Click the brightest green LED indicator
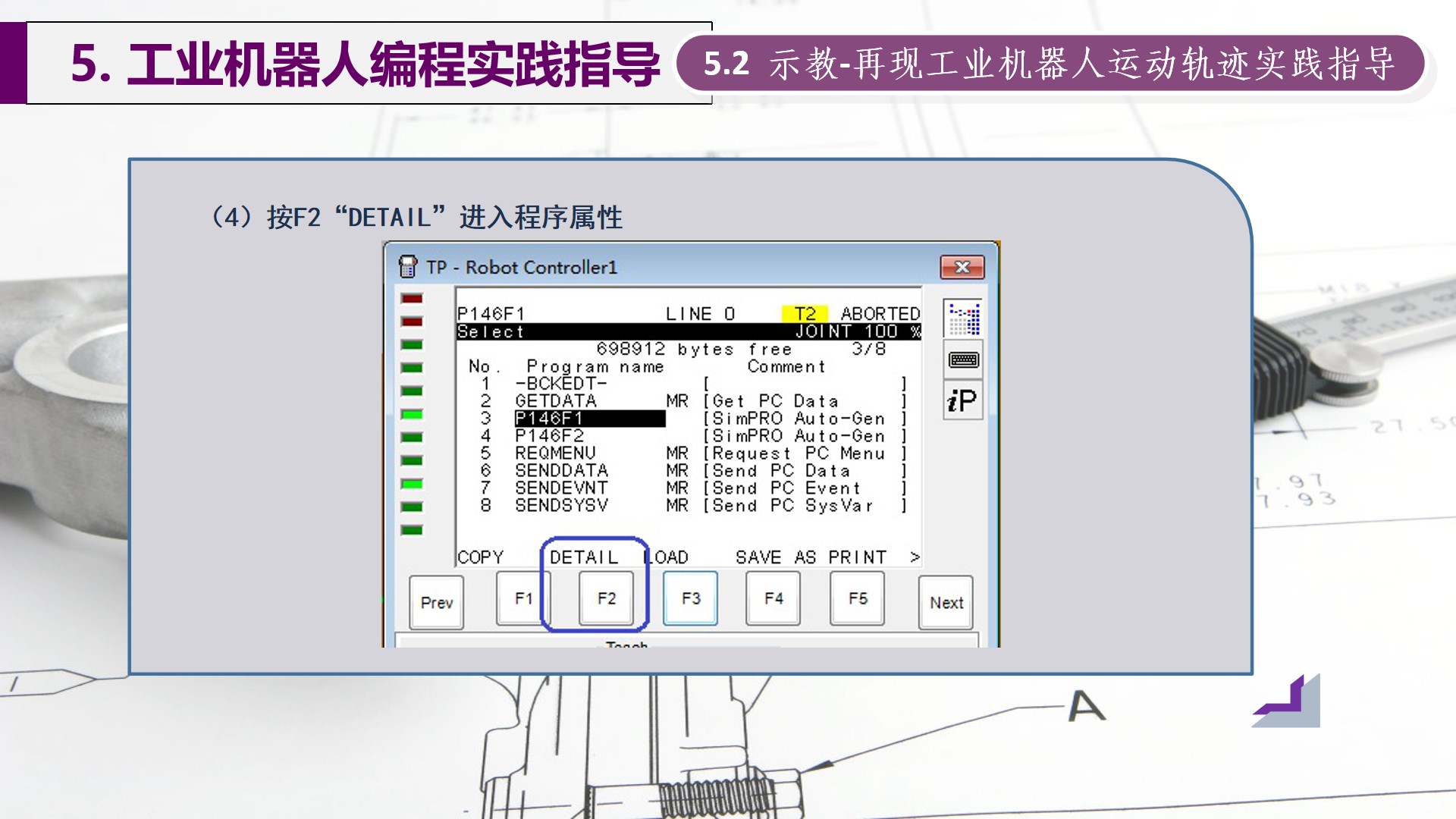The height and width of the screenshot is (819, 1456). [412, 414]
